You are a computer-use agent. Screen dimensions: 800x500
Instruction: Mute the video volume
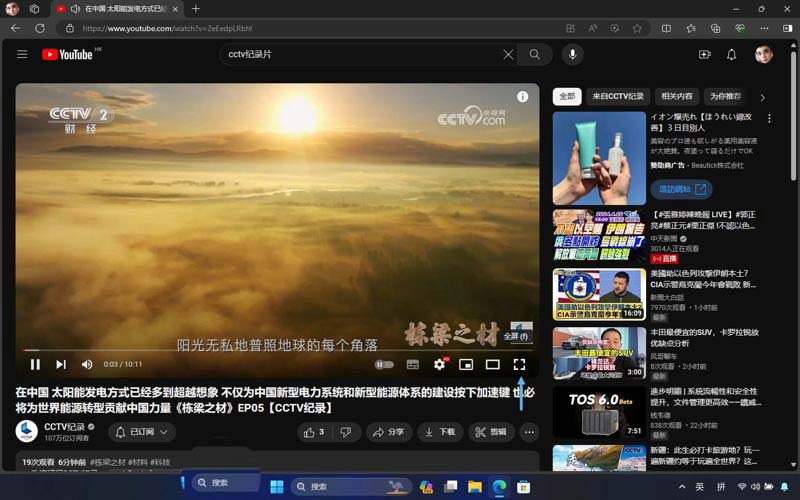point(87,365)
